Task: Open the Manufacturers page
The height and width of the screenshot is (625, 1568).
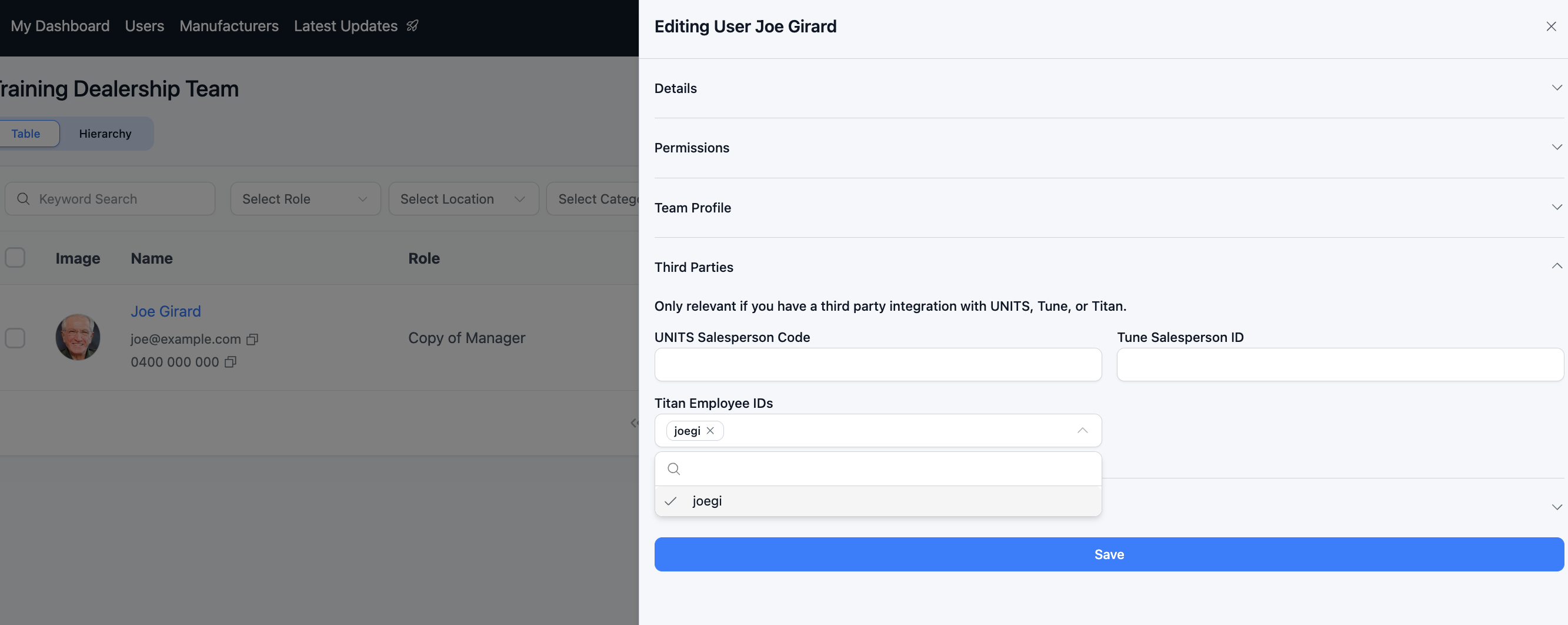Action: coord(229,25)
